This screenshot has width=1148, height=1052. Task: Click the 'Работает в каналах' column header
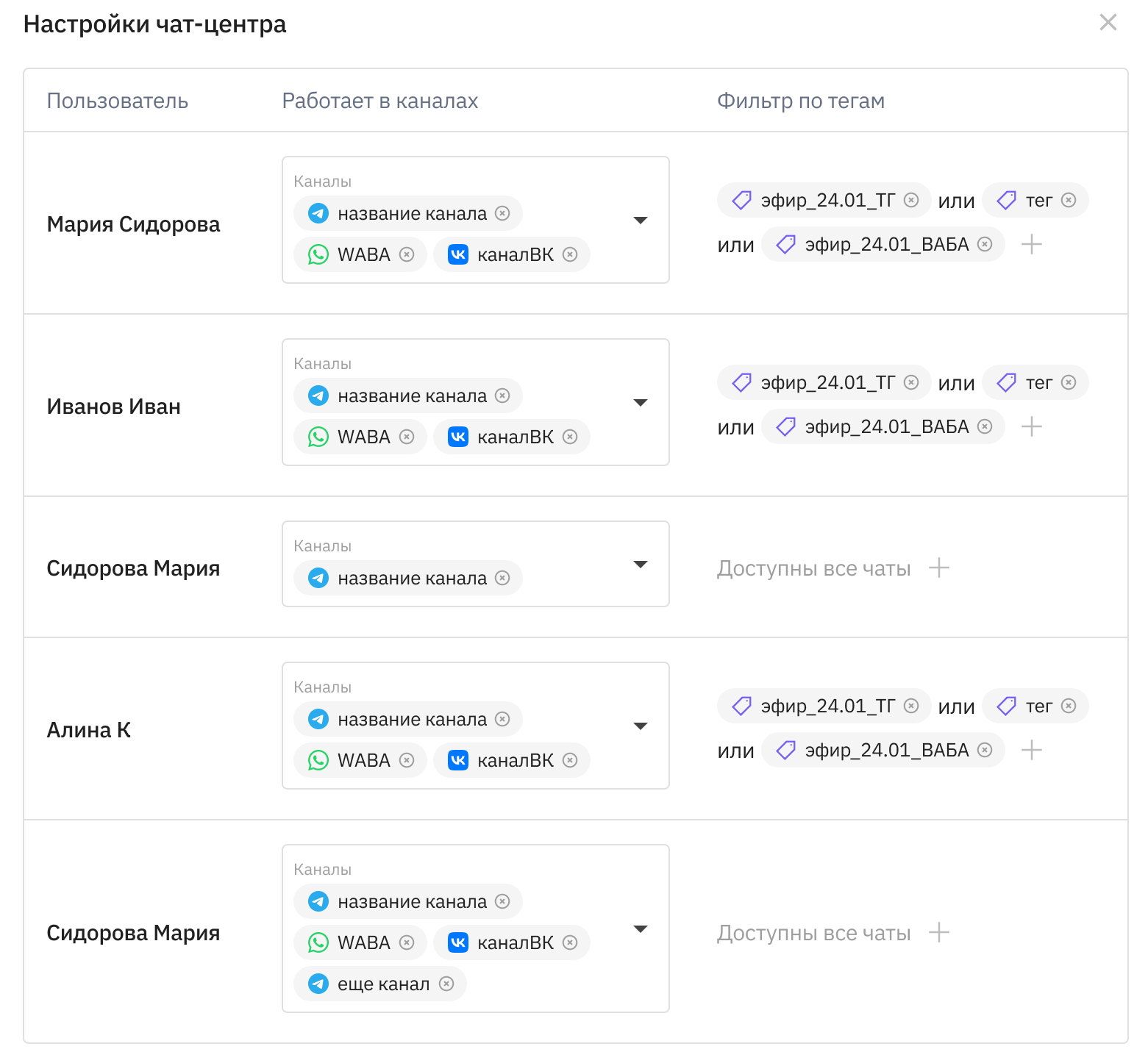379,101
